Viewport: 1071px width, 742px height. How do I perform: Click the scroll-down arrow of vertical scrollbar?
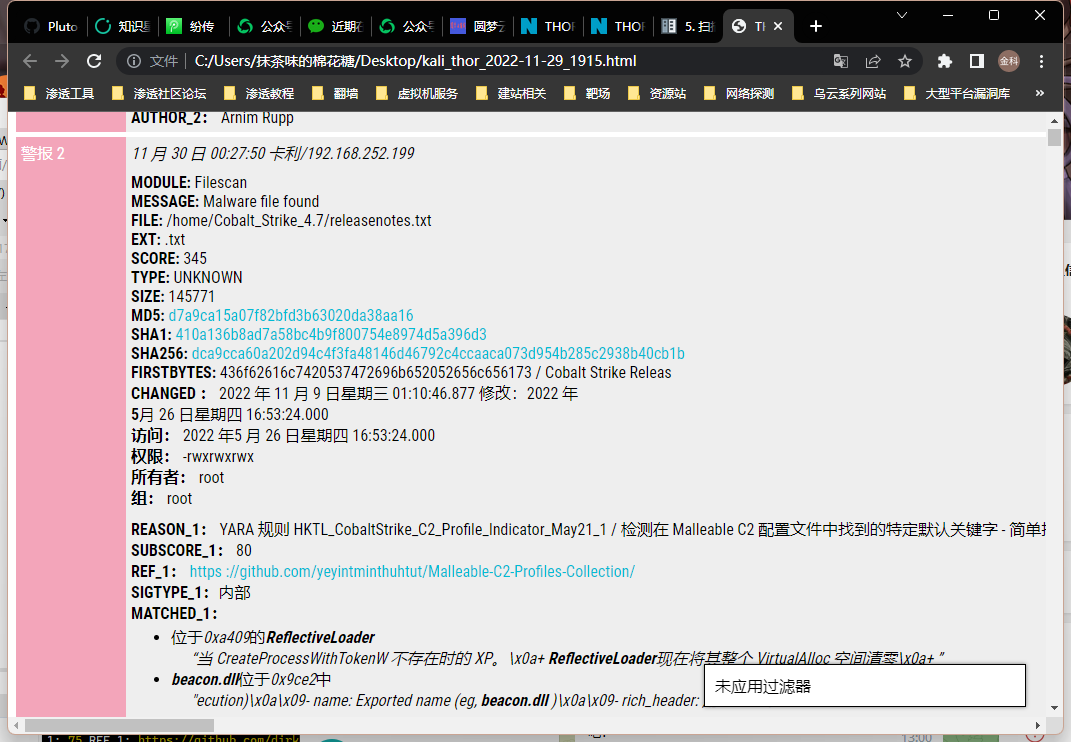[1055, 709]
